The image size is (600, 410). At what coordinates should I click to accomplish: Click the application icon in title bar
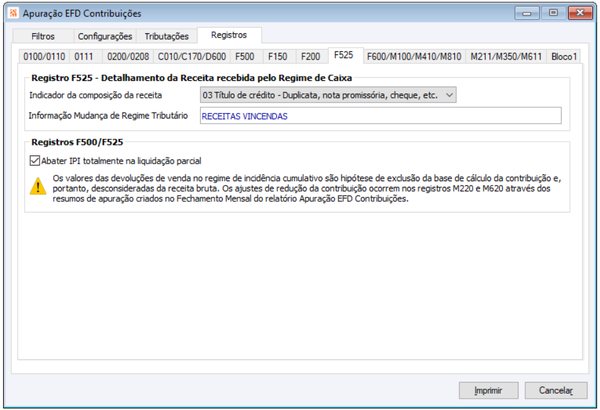point(13,13)
